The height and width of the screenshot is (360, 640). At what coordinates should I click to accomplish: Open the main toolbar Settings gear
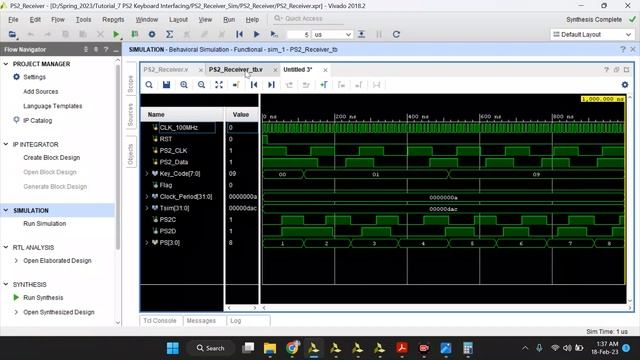click(x=152, y=34)
